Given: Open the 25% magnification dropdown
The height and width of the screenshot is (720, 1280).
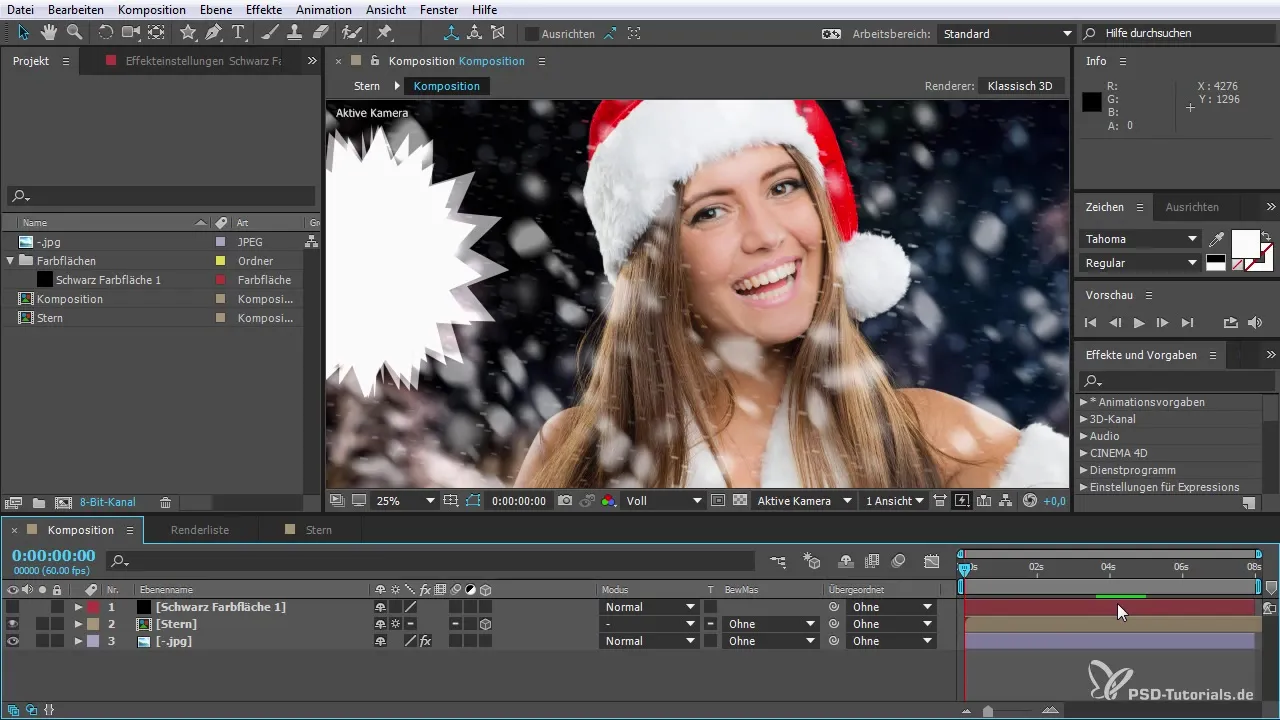Looking at the screenshot, I should (405, 501).
